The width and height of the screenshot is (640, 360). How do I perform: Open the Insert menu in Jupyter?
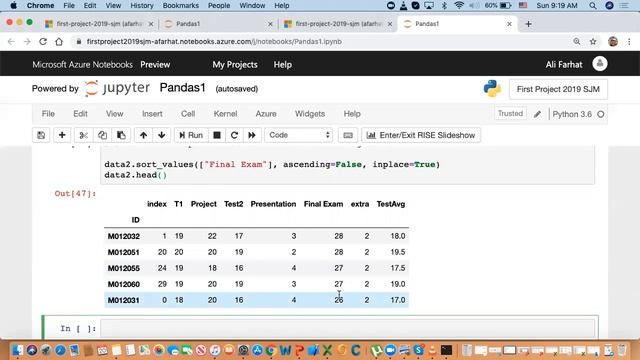[x=152, y=114]
